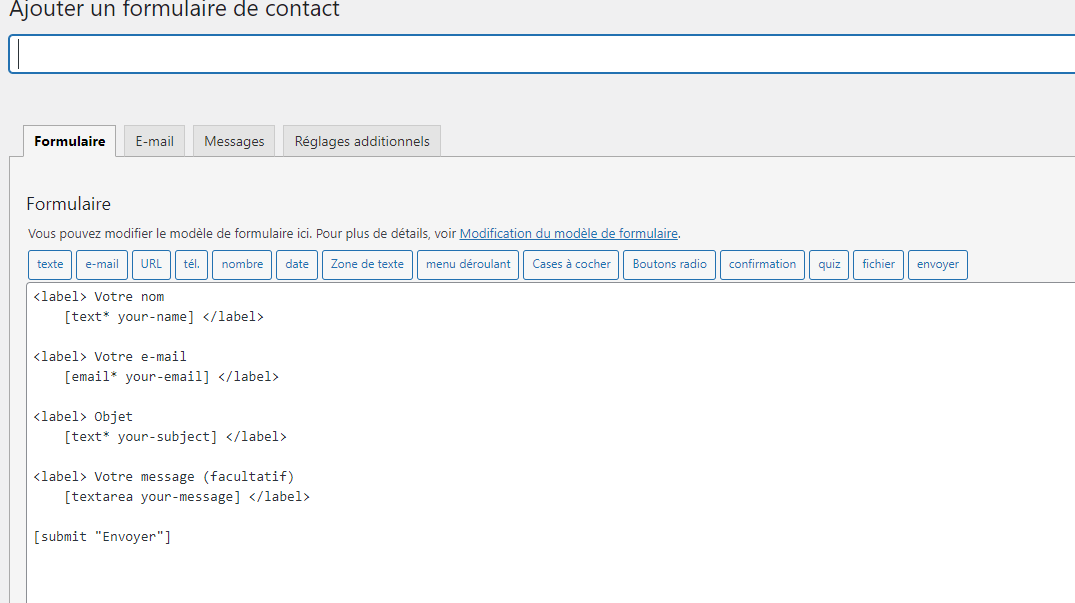The image size is (1075, 603).
Task: Click the envoyer tag button
Action: click(938, 264)
